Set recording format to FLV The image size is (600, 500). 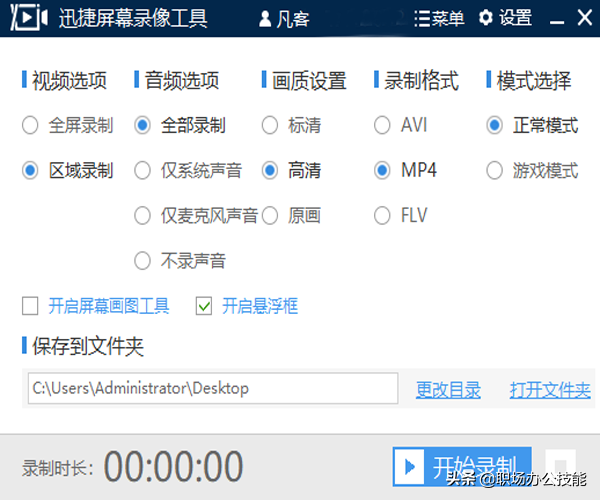tap(401, 215)
